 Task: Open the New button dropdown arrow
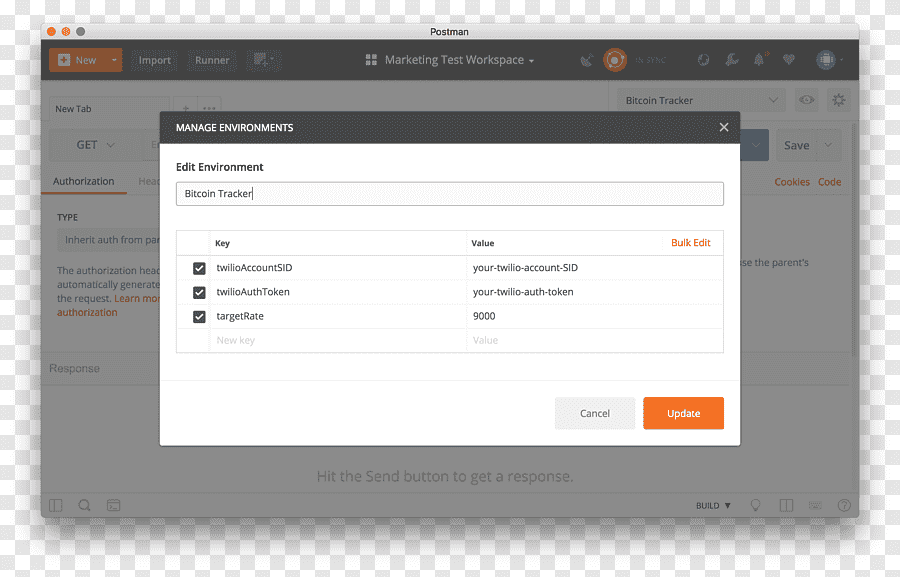click(x=114, y=60)
